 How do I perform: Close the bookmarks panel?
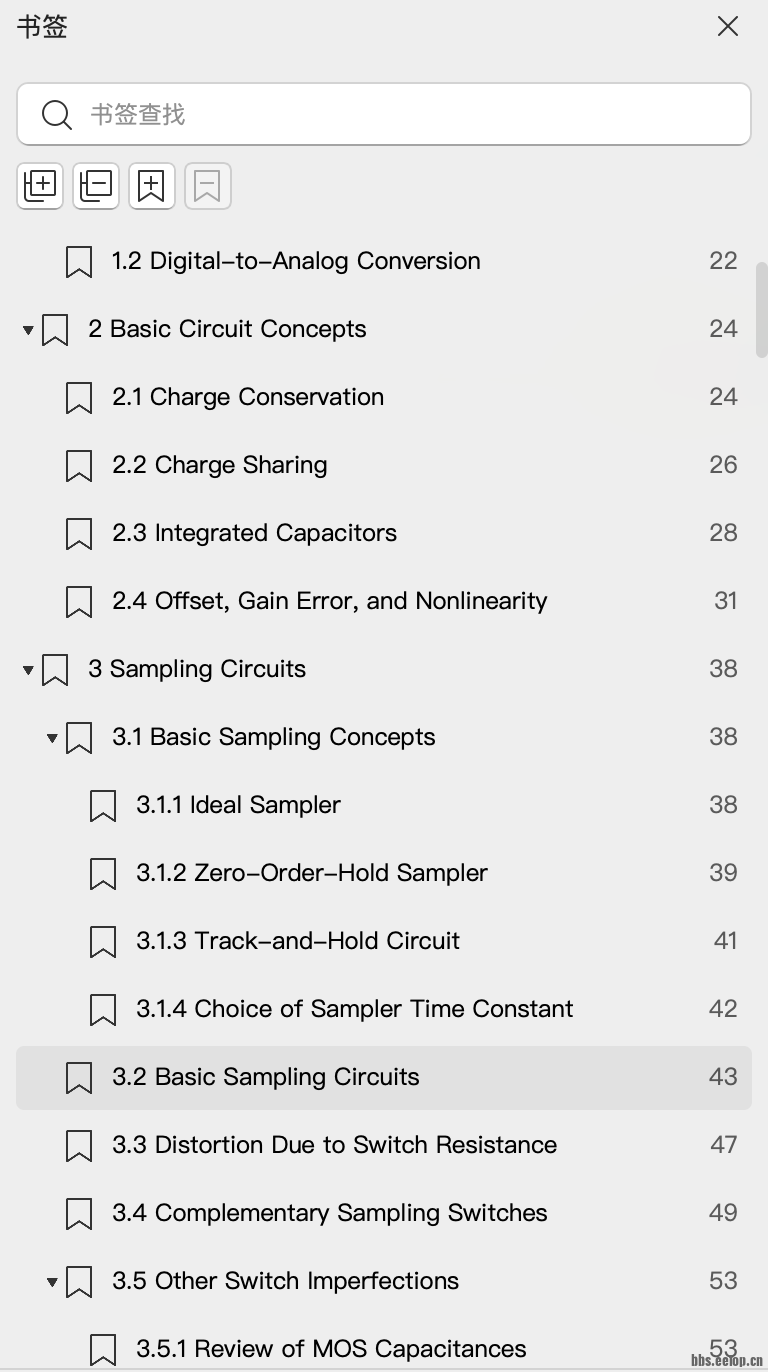[x=728, y=27]
